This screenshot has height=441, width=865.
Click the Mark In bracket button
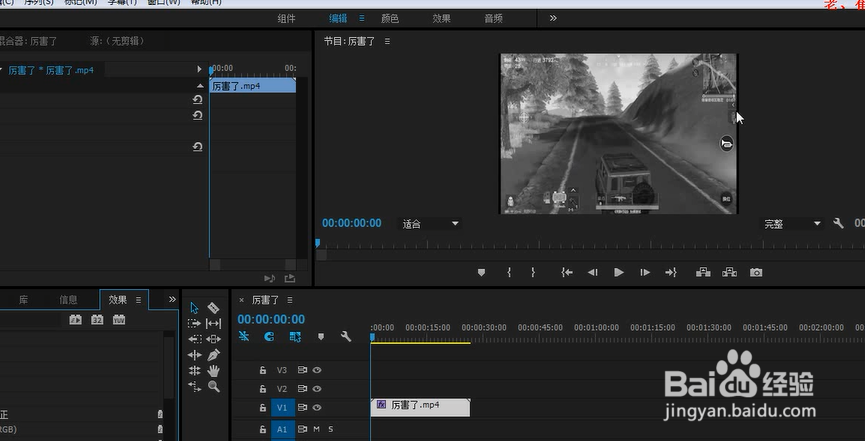(509, 272)
